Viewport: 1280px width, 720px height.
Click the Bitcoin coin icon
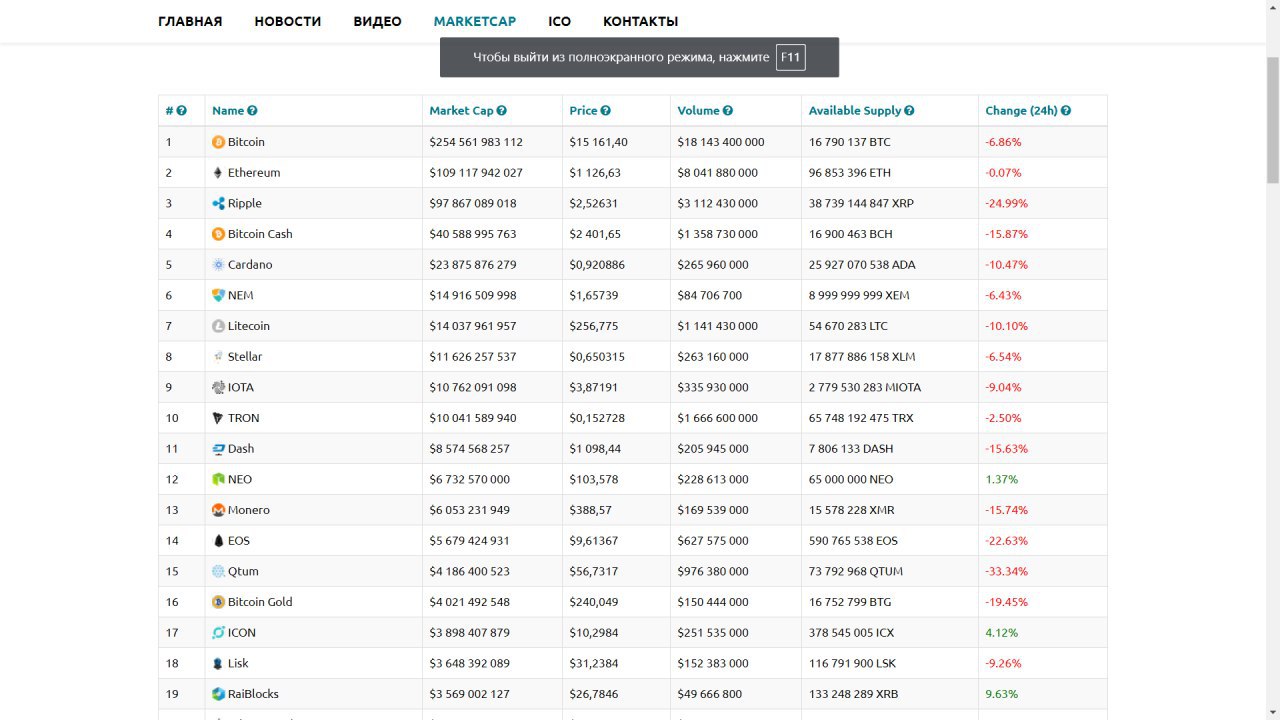point(218,142)
